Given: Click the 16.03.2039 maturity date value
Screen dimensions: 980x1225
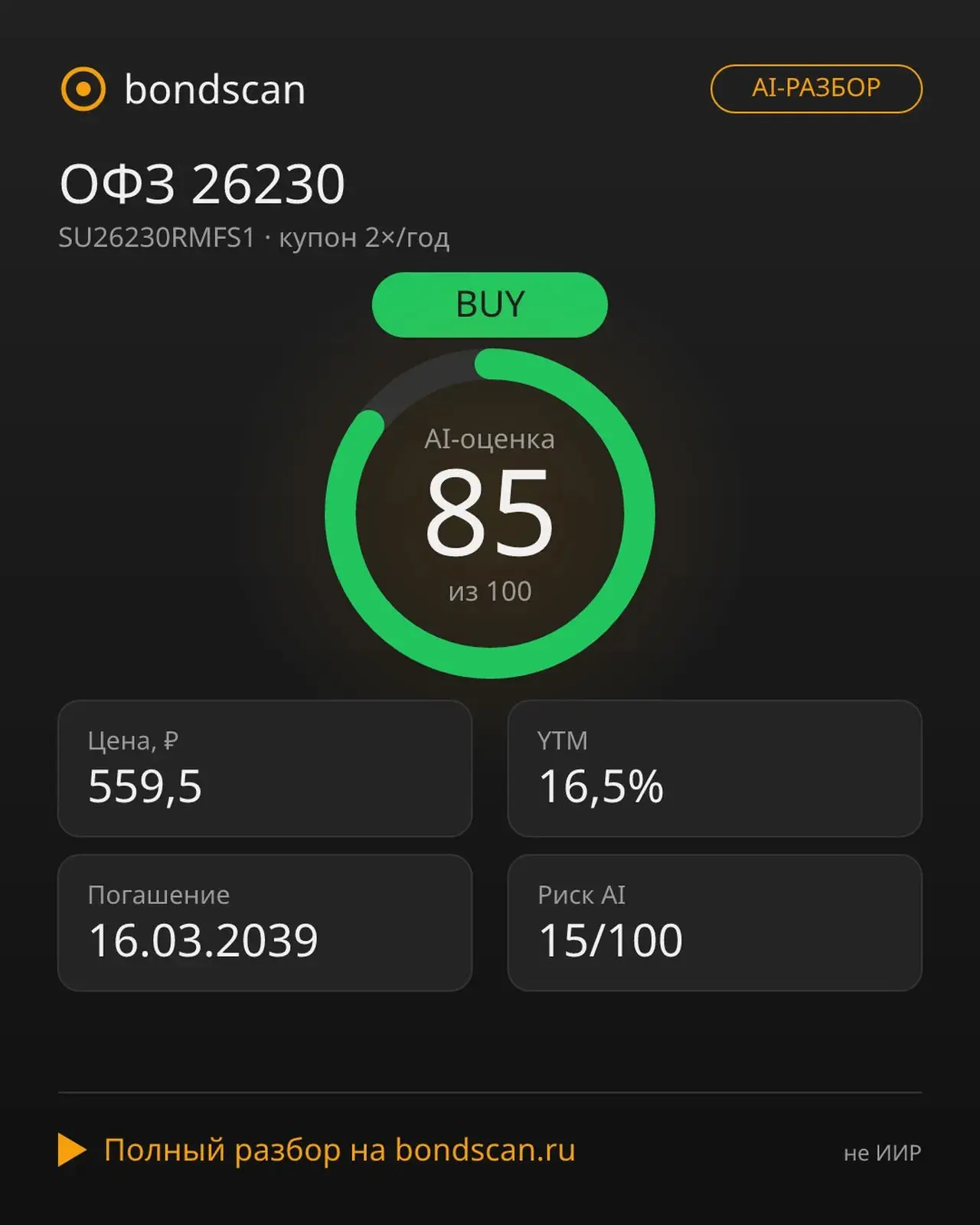Looking at the screenshot, I should click(x=203, y=941).
